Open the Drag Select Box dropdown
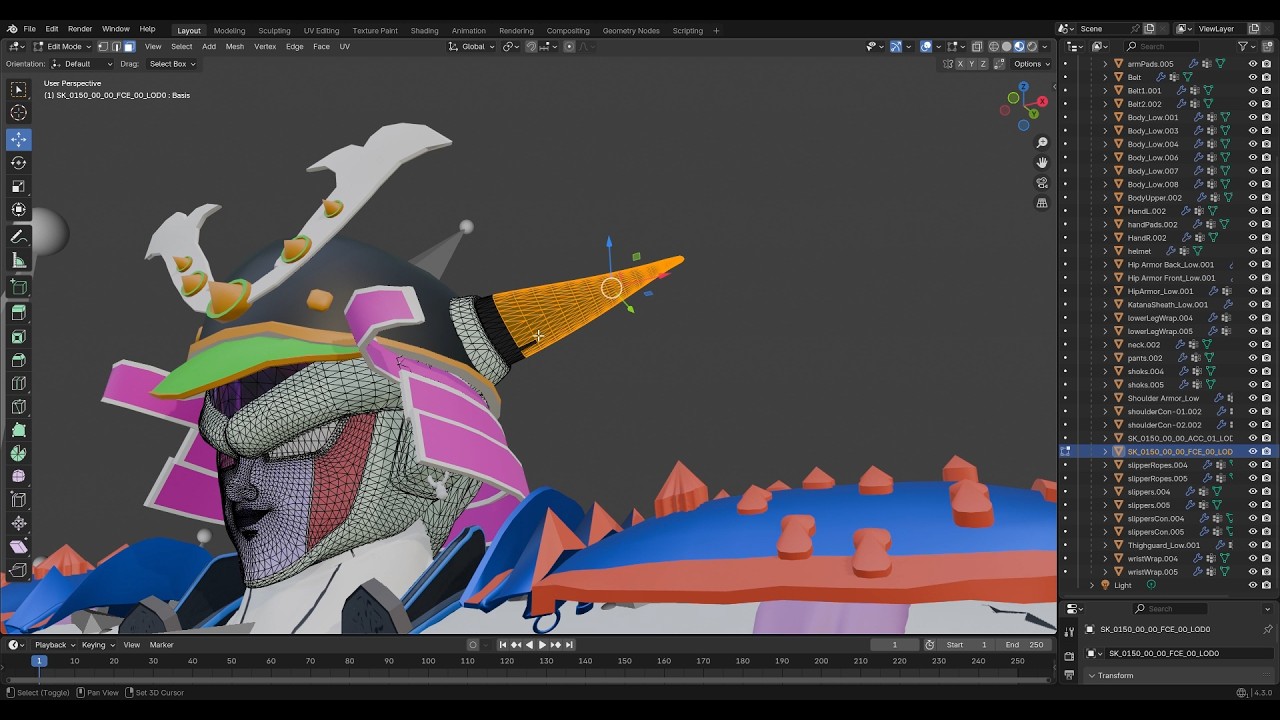This screenshot has height=720, width=1280. click(172, 64)
